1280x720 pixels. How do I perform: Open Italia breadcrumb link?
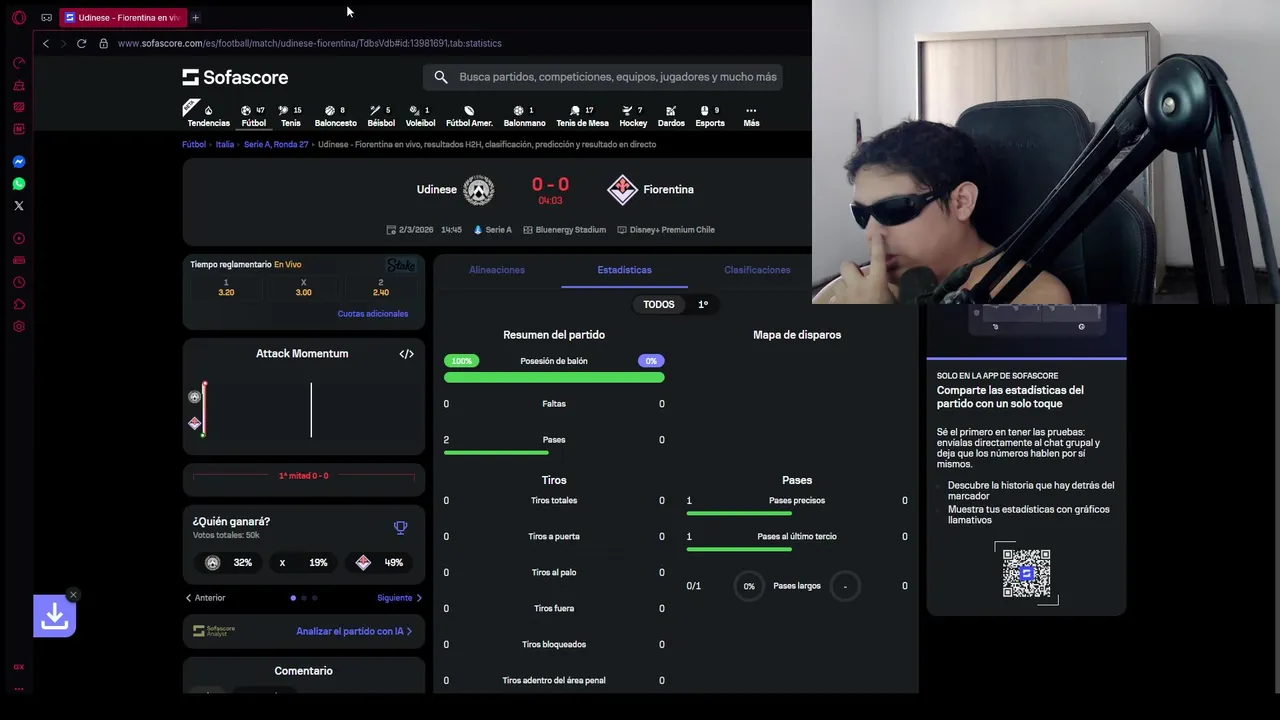[x=225, y=144]
